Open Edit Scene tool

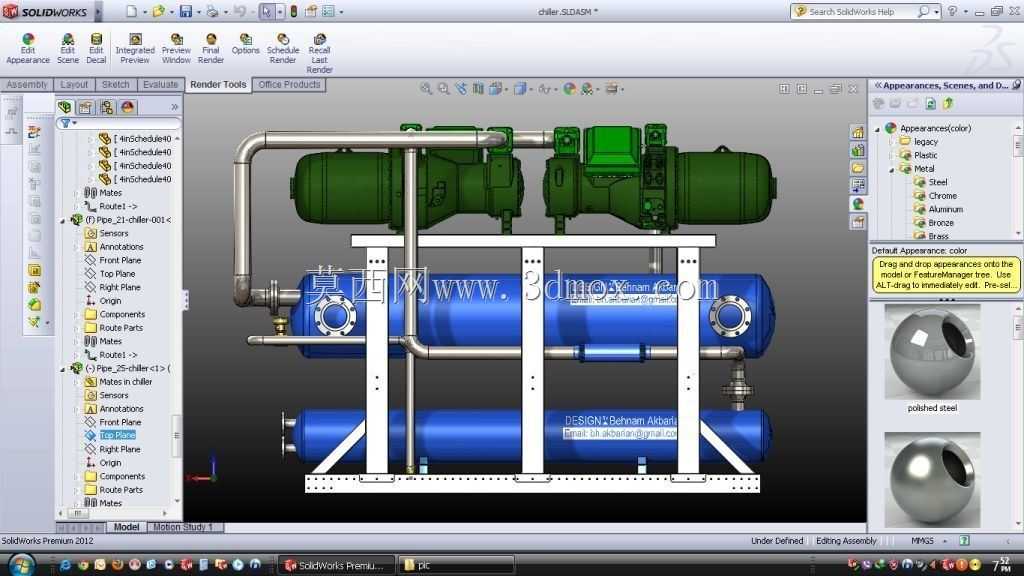(x=67, y=49)
